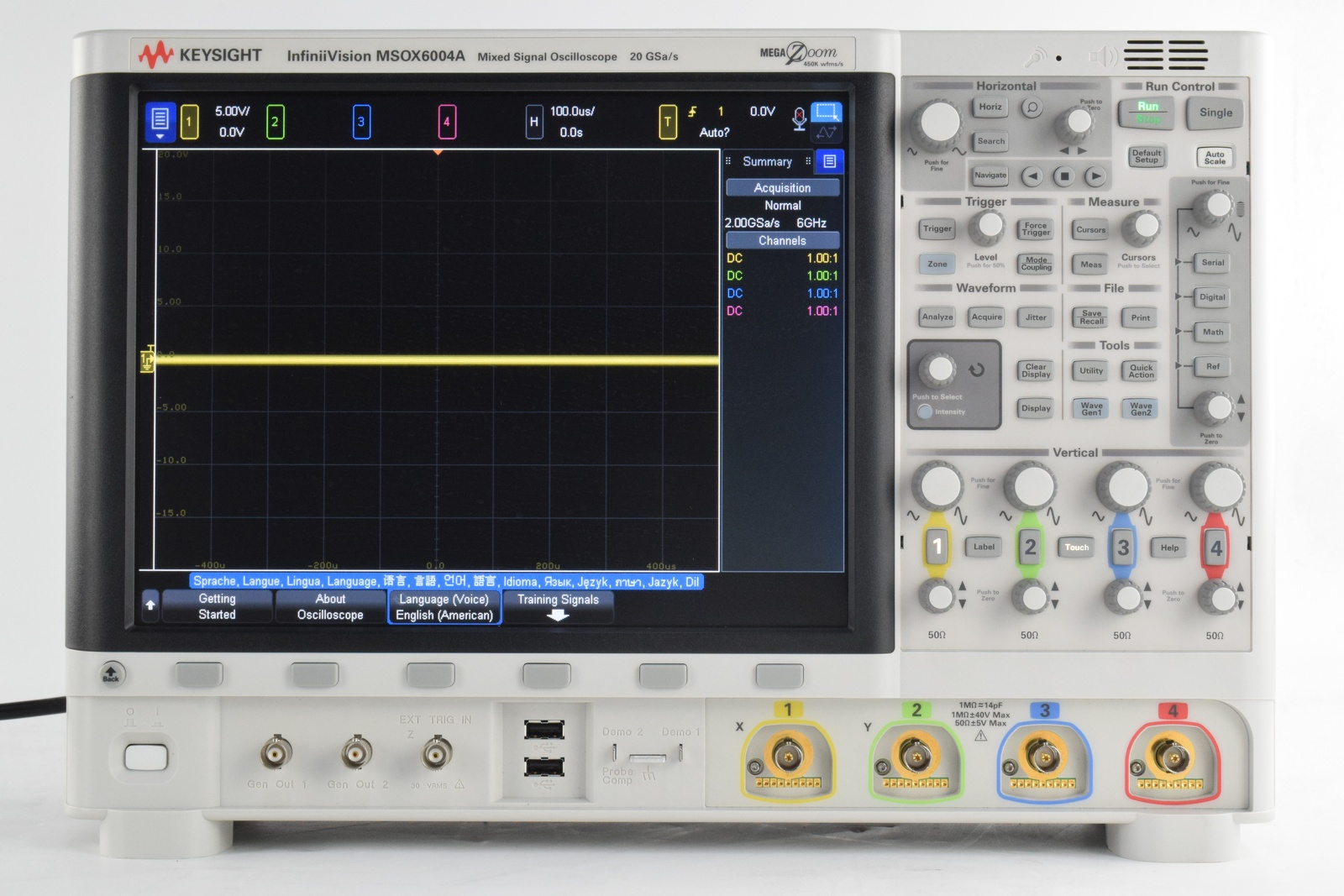1344x896 pixels.
Task: Tap the voice microphone icon
Action: coord(799,120)
